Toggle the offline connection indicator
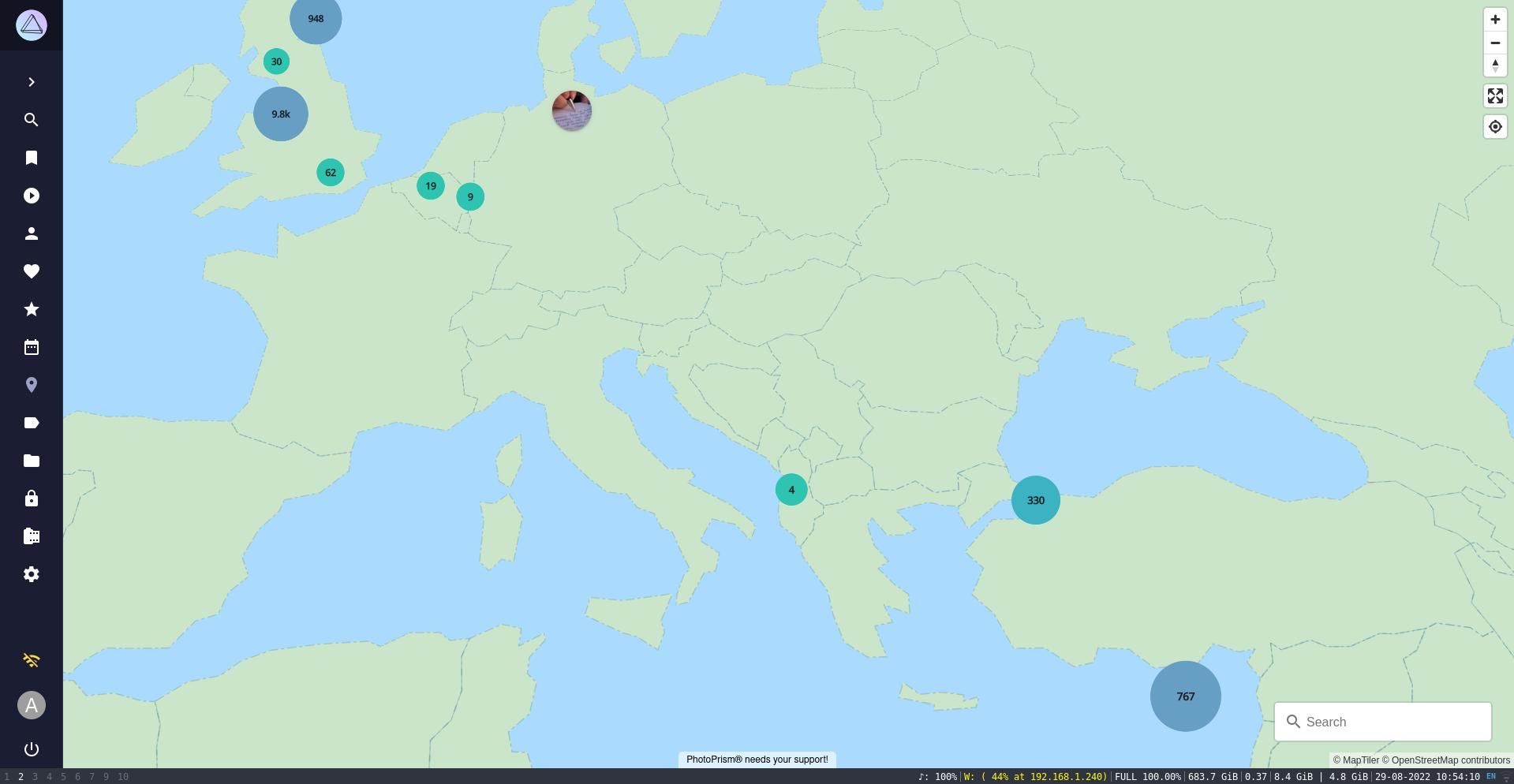Screen dimensions: 1514x784 (x=32, y=660)
